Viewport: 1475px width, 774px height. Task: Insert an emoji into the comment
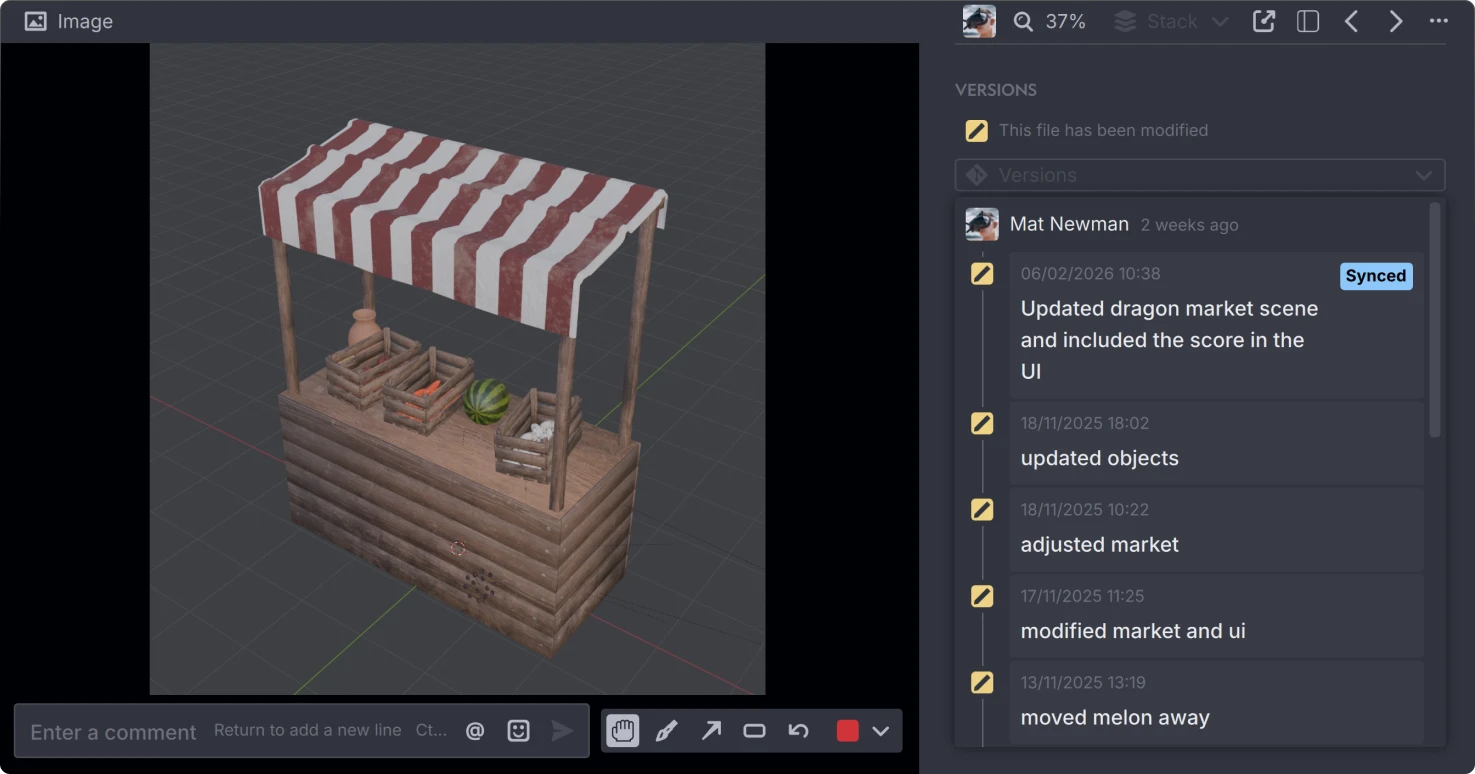(x=518, y=730)
